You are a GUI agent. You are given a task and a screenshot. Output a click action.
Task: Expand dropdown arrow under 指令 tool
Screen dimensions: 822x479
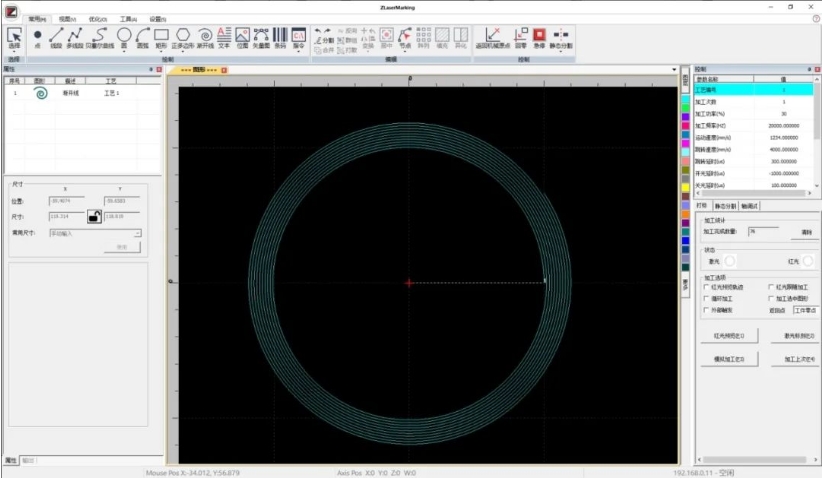[299, 51]
